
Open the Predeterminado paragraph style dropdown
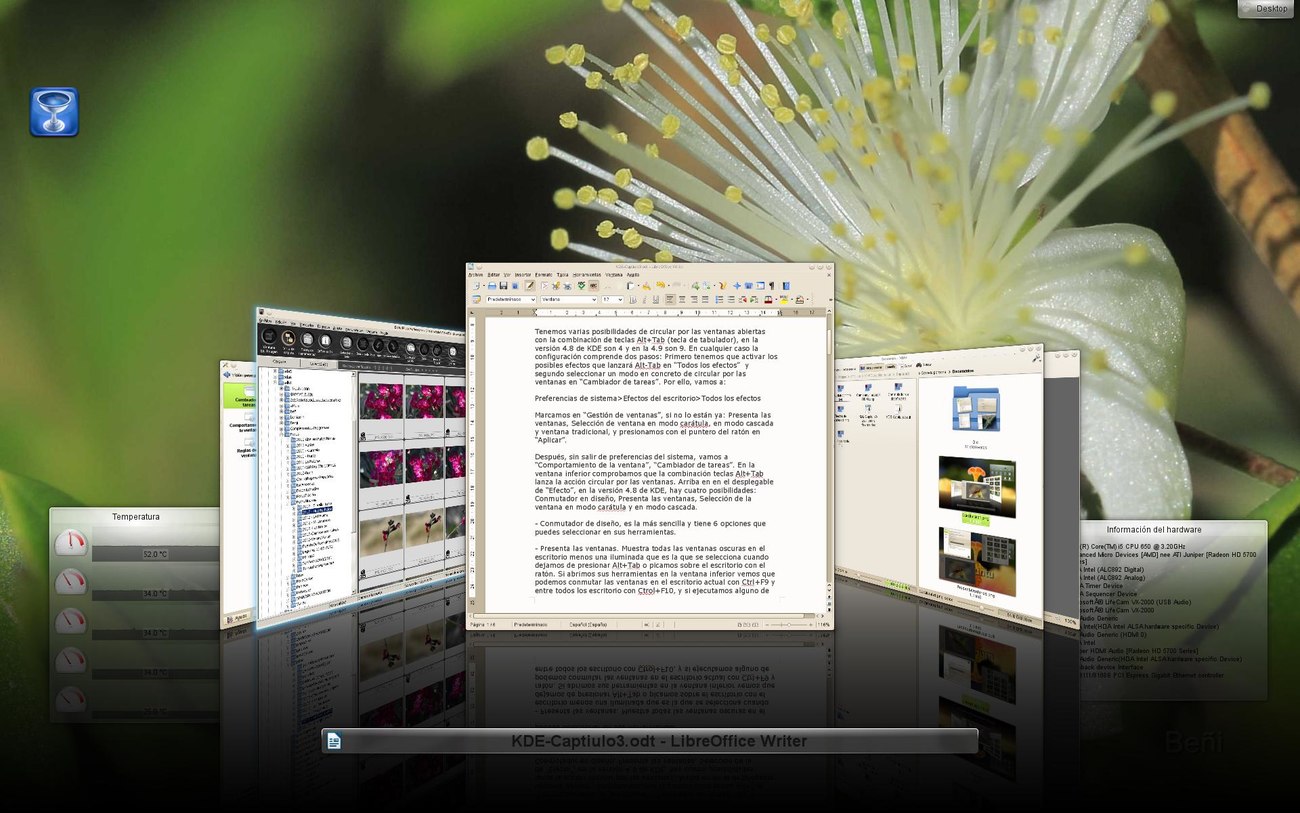pos(511,299)
